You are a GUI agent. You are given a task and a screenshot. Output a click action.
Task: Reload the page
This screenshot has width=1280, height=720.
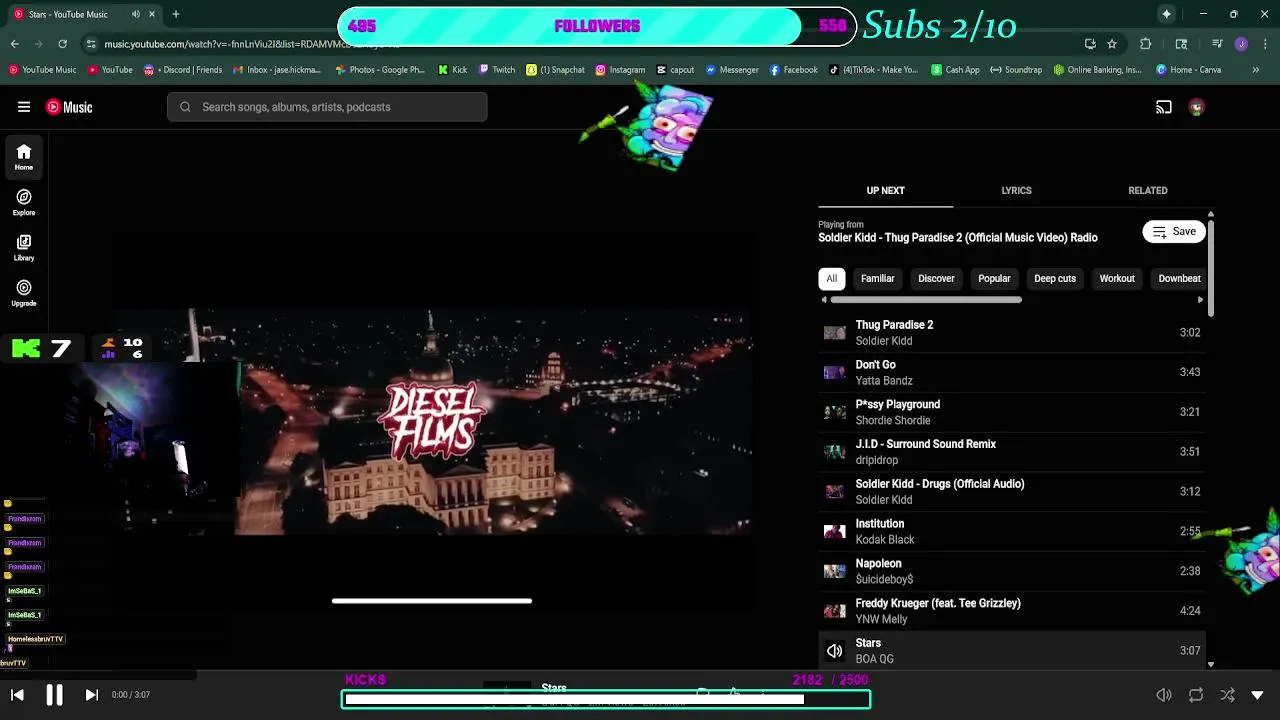click(x=62, y=44)
